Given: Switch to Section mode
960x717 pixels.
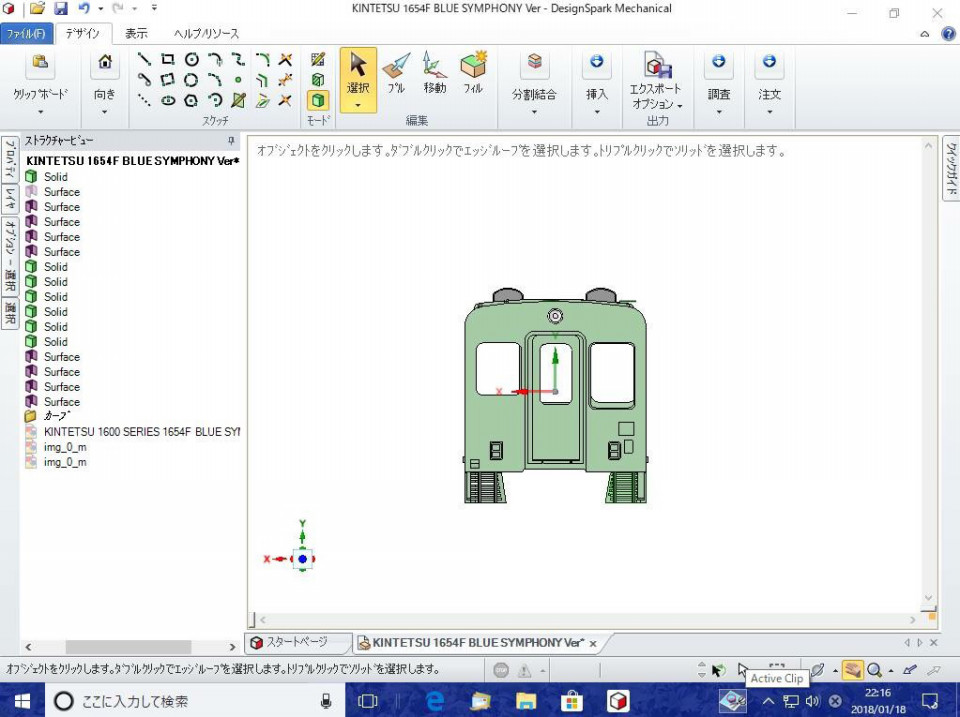Looking at the screenshot, I should tap(318, 80).
